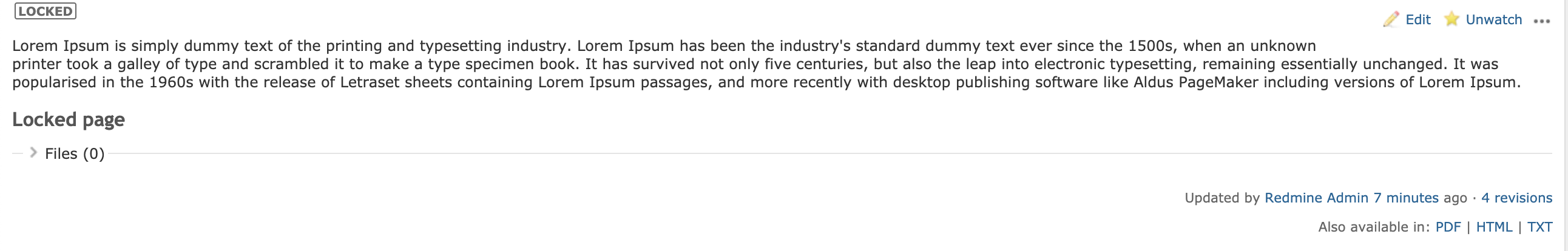This screenshot has width=1568, height=251.
Task: Click the yellow star Unwatch icon
Action: 1451,19
